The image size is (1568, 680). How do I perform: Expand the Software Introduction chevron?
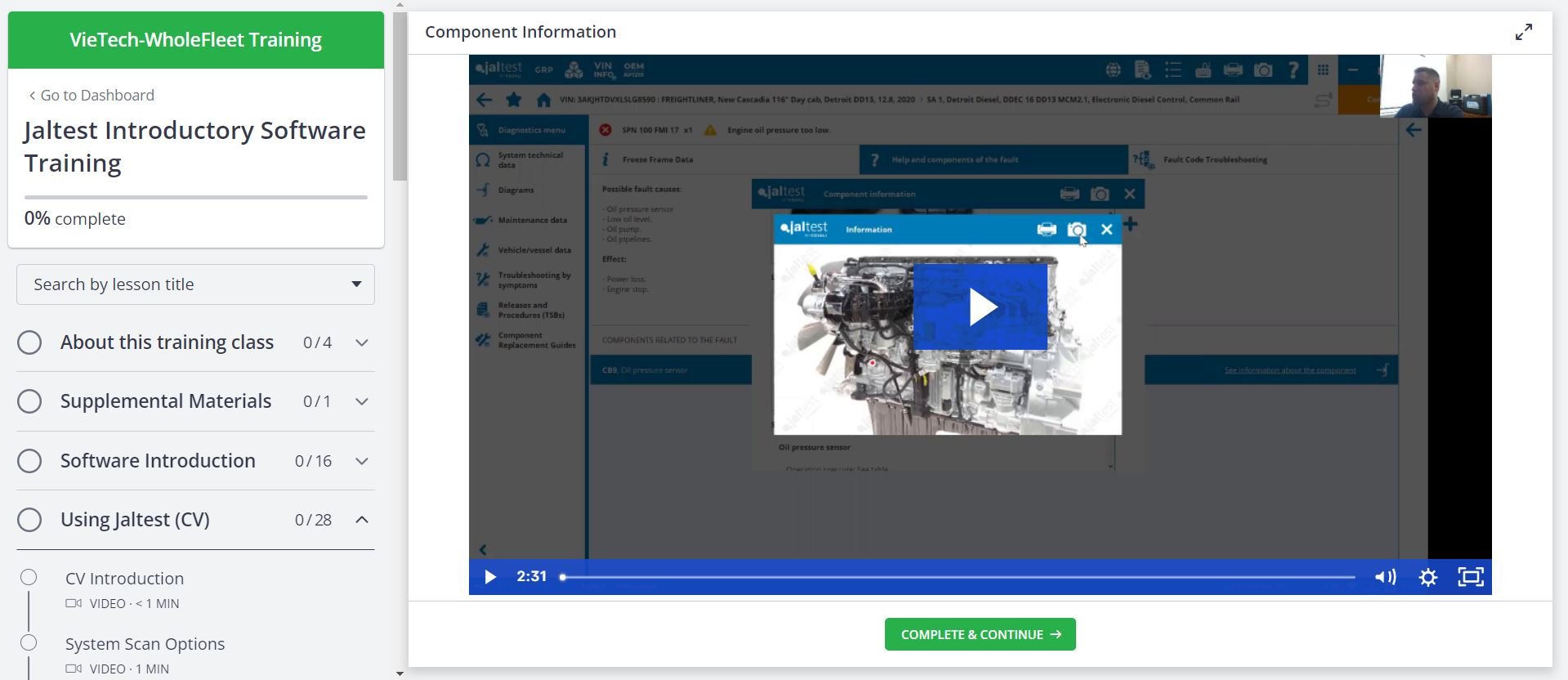pyautogui.click(x=362, y=461)
